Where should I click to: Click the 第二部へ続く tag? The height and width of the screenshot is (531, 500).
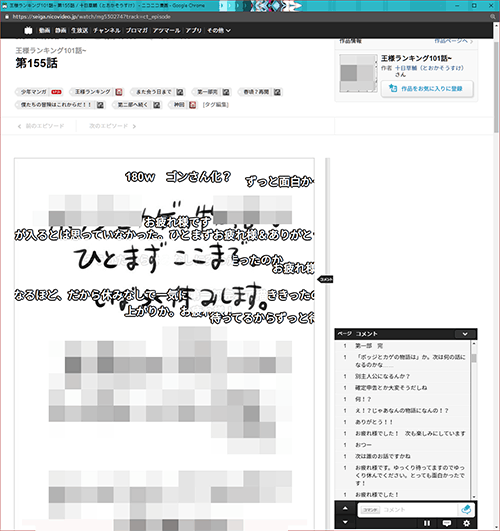point(133,105)
